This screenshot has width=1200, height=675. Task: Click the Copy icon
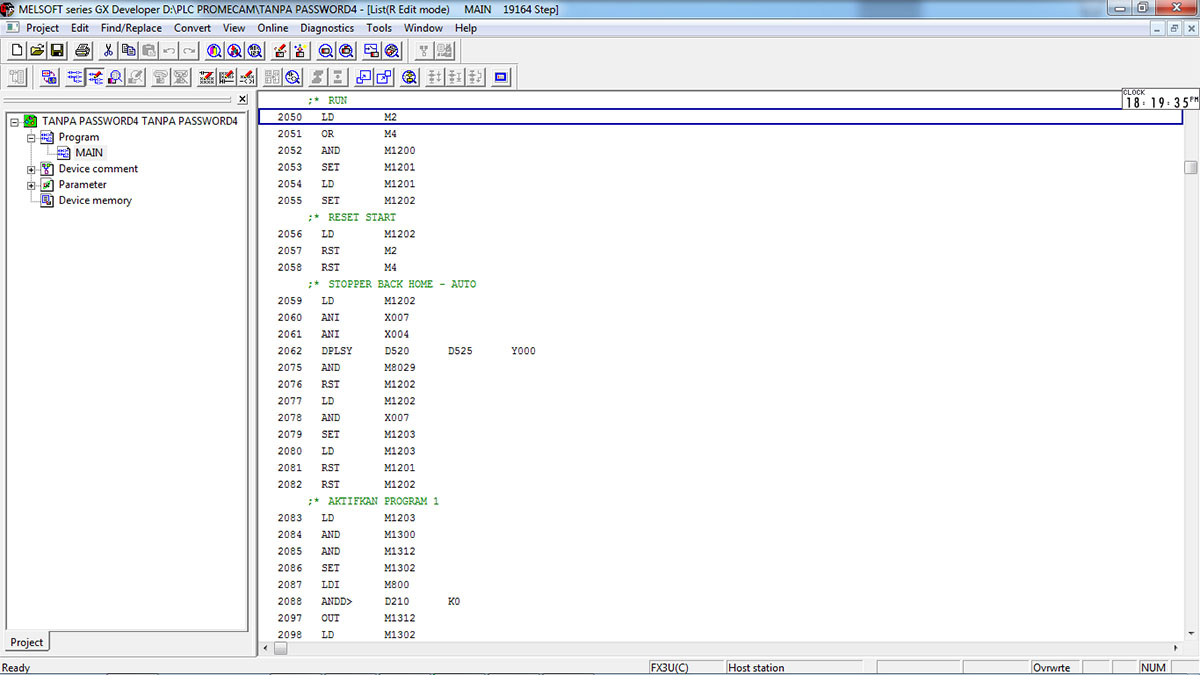pos(129,50)
